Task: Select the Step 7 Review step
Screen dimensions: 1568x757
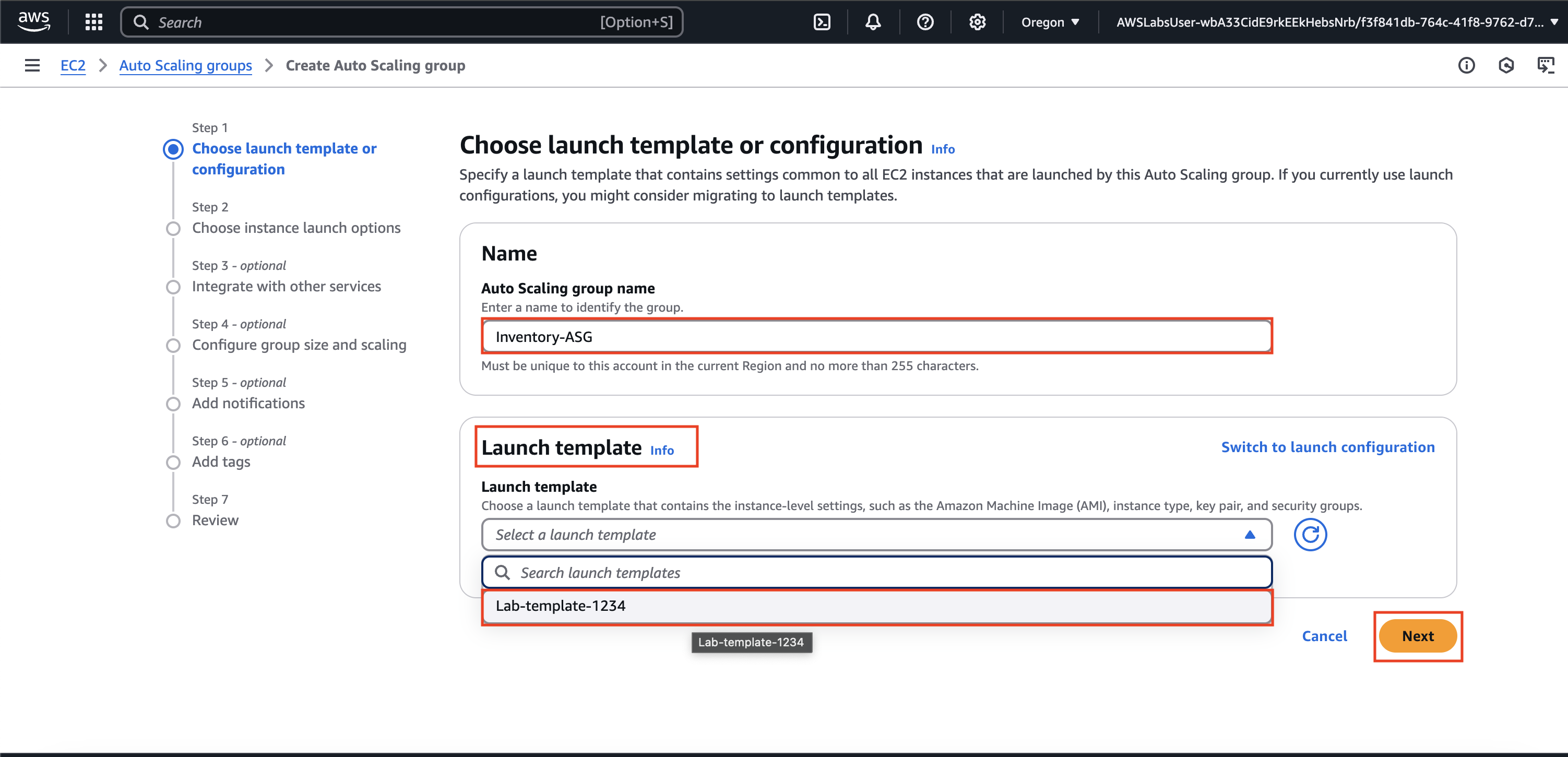Action: pyautogui.click(x=215, y=520)
